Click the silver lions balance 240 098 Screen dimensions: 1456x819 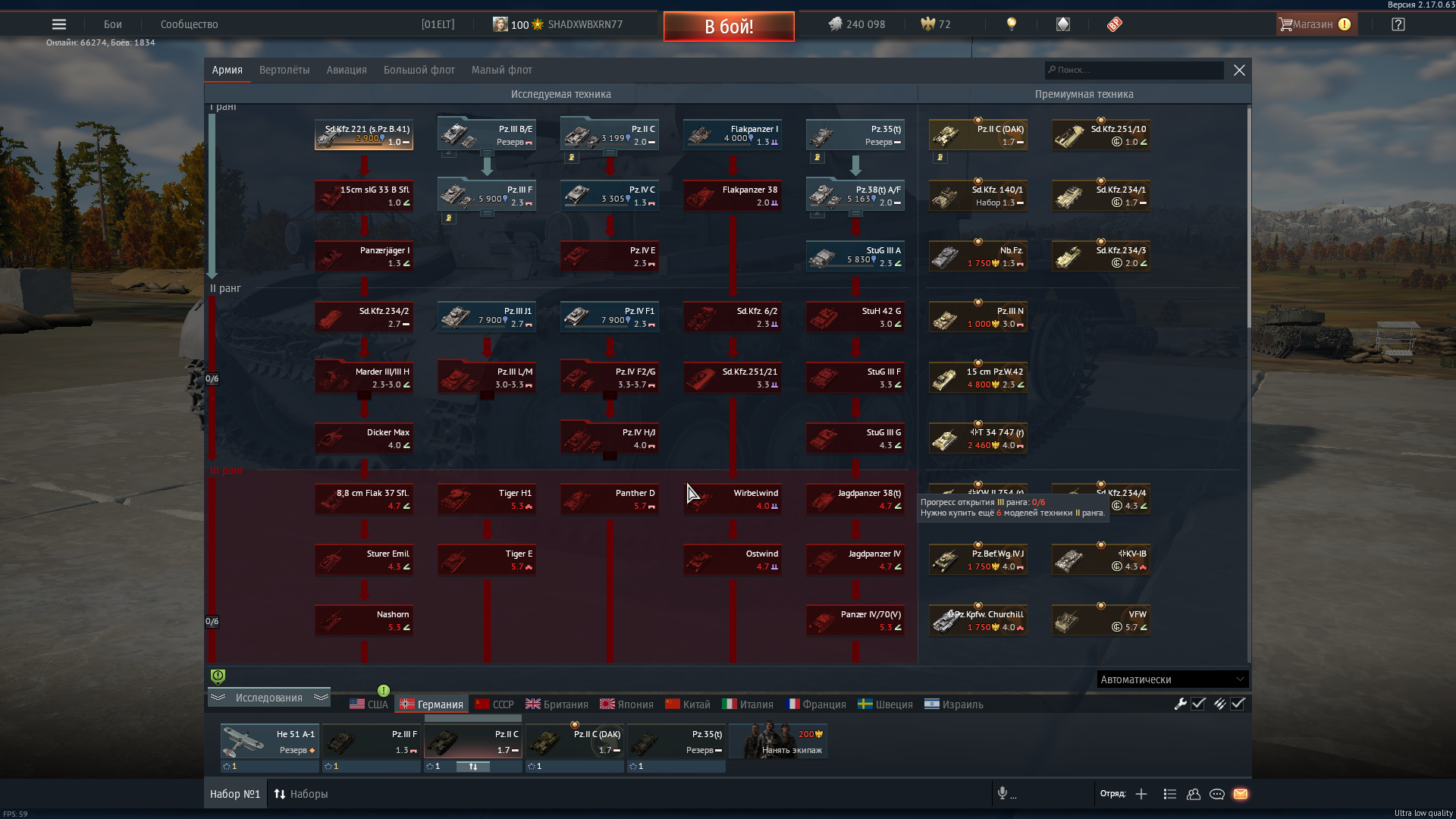tap(857, 24)
